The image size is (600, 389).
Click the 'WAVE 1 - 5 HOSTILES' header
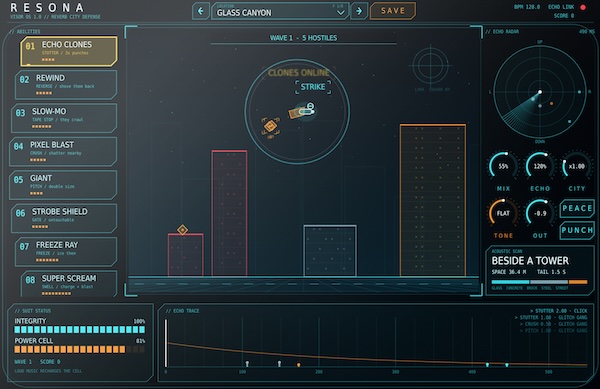click(x=303, y=38)
